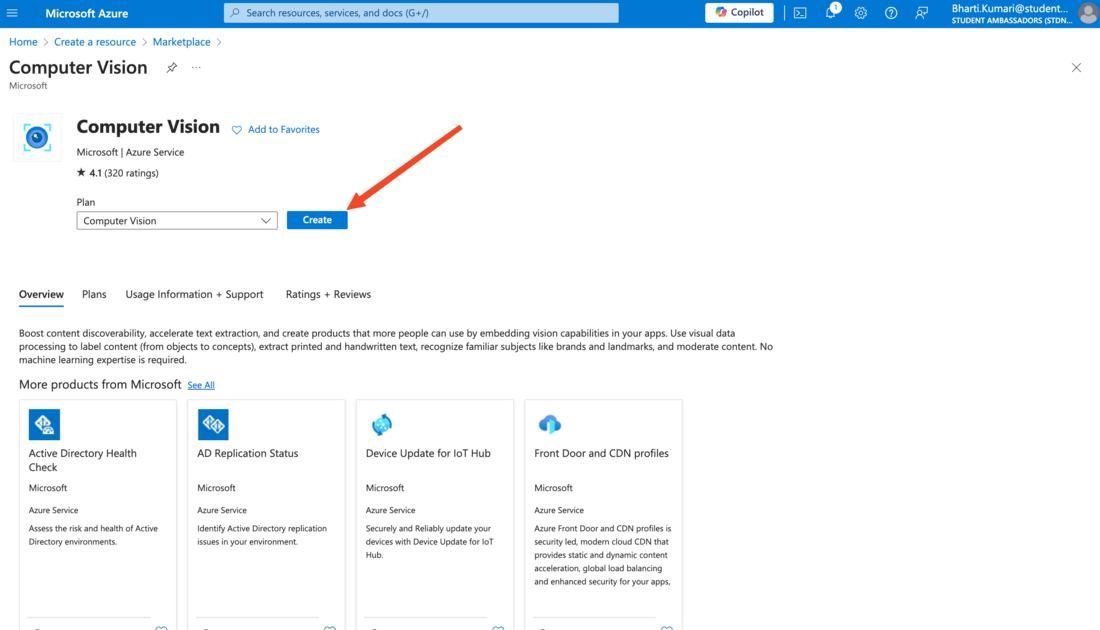The image size is (1100, 630).
Task: Click Device Update for IoT Hub icon
Action: [382, 424]
